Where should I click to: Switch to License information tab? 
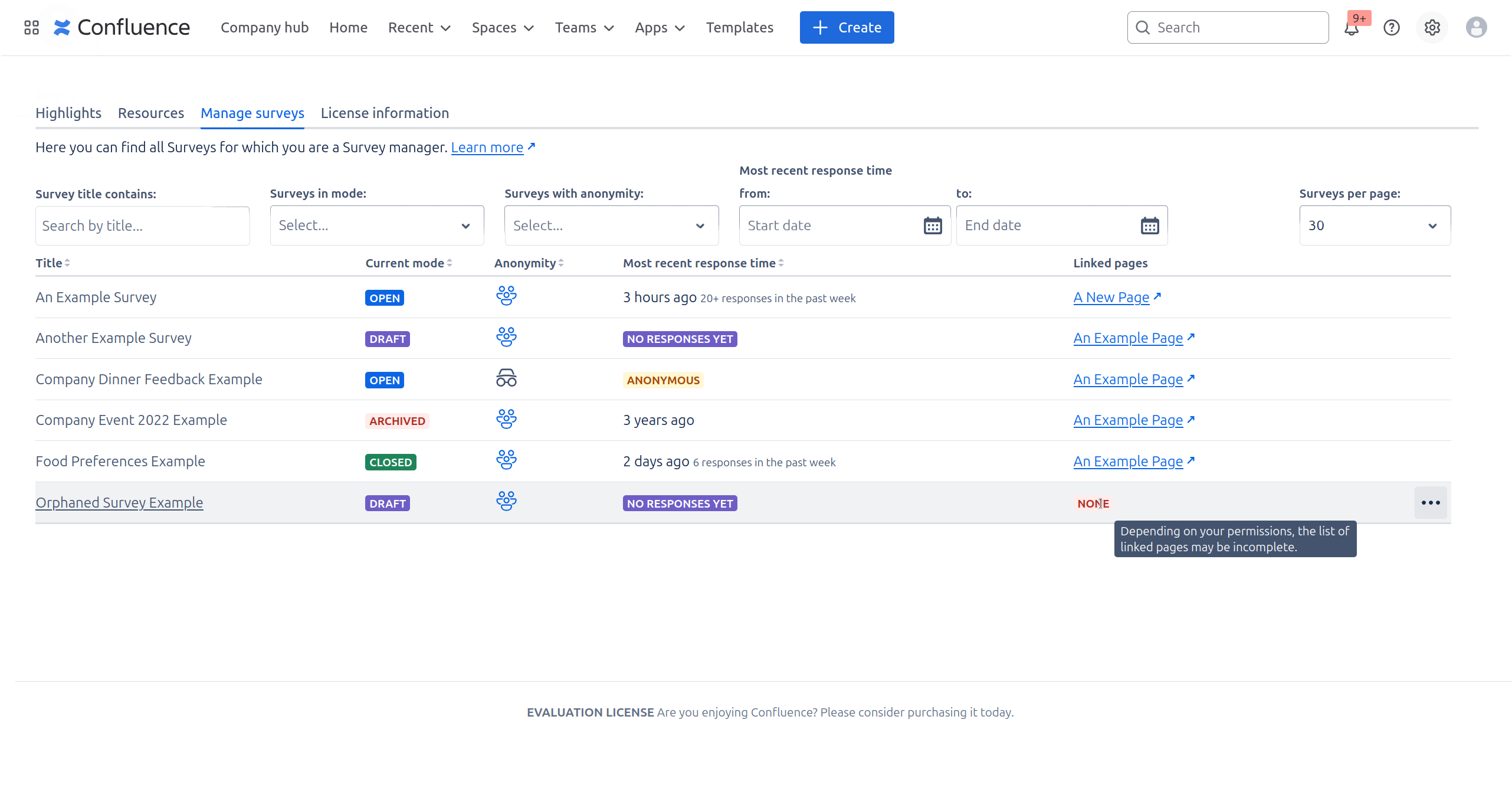click(x=385, y=113)
